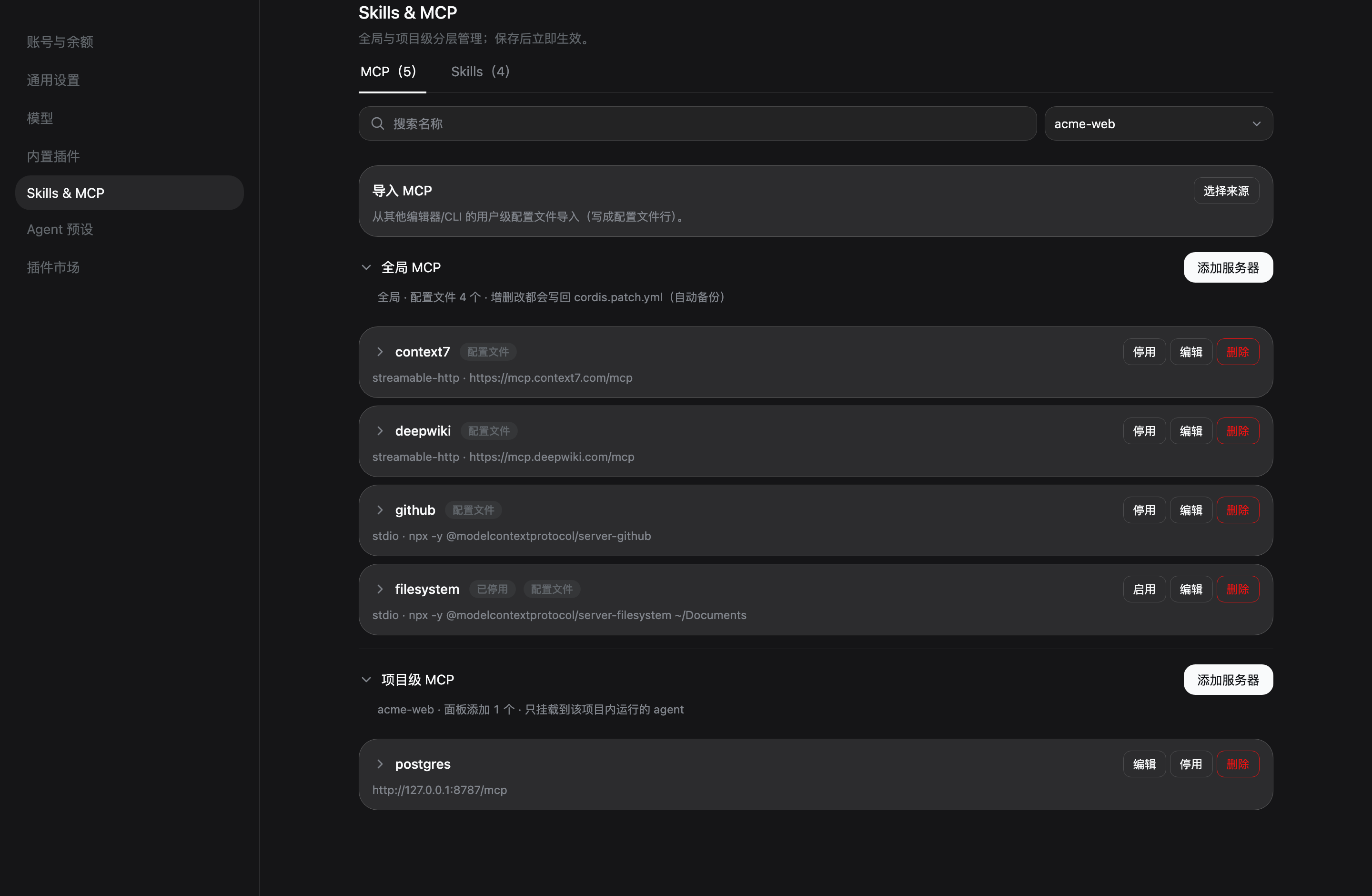Expand the deepwiki server details chevron
This screenshot has width=1372, height=896.
pyautogui.click(x=380, y=431)
